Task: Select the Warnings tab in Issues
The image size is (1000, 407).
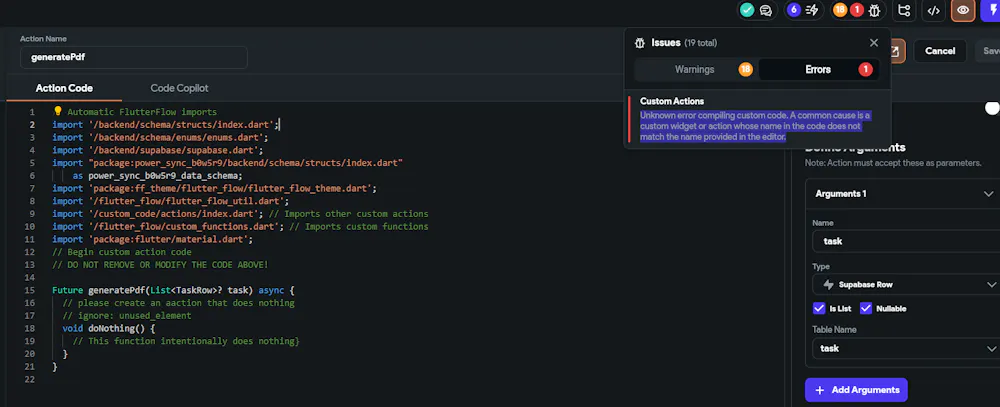Action: point(695,70)
